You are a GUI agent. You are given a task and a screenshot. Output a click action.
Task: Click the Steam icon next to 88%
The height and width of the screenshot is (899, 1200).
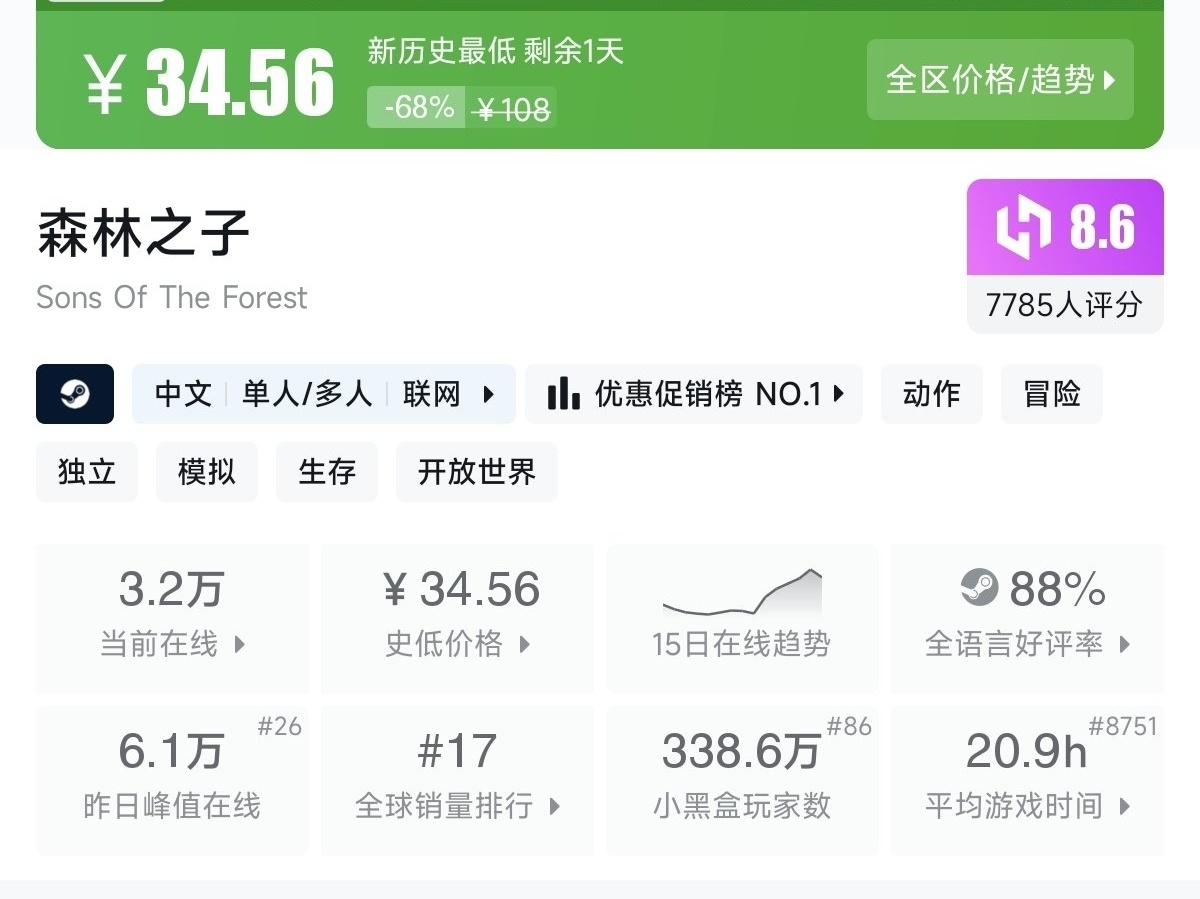[x=979, y=588]
